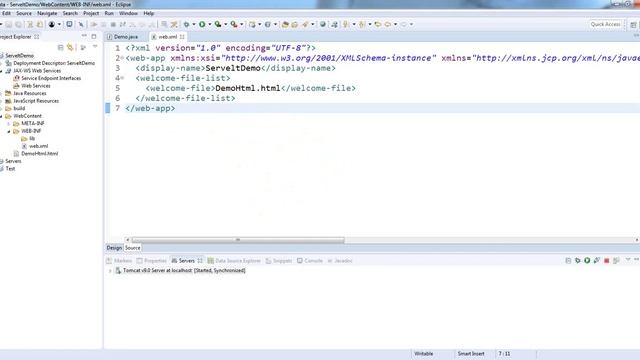This screenshot has width=640, height=360.
Task: Select Deployment Descriptor: ServeltDemo
Action: coord(54,63)
